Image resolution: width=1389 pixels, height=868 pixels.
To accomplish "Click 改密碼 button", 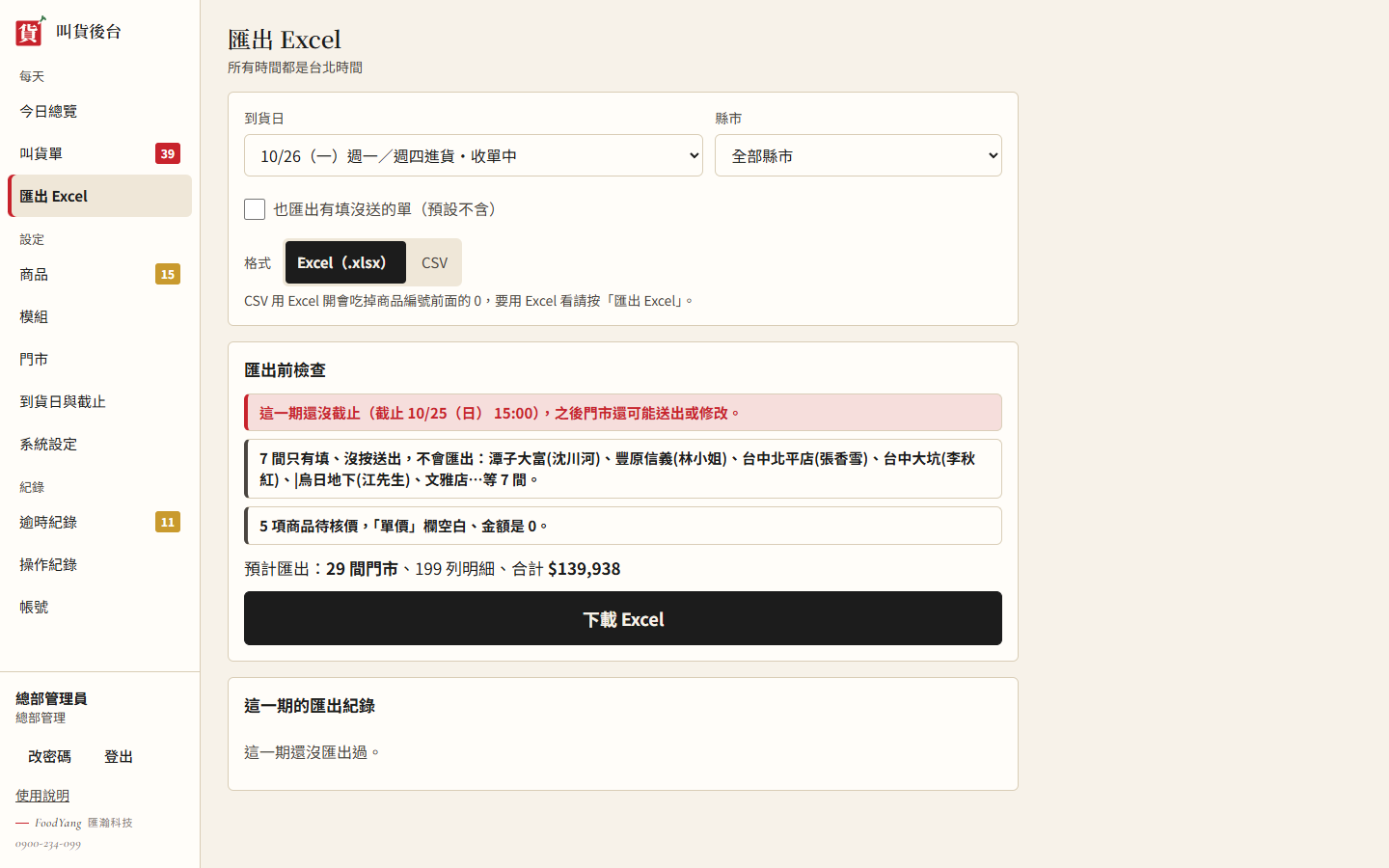I will (x=49, y=756).
